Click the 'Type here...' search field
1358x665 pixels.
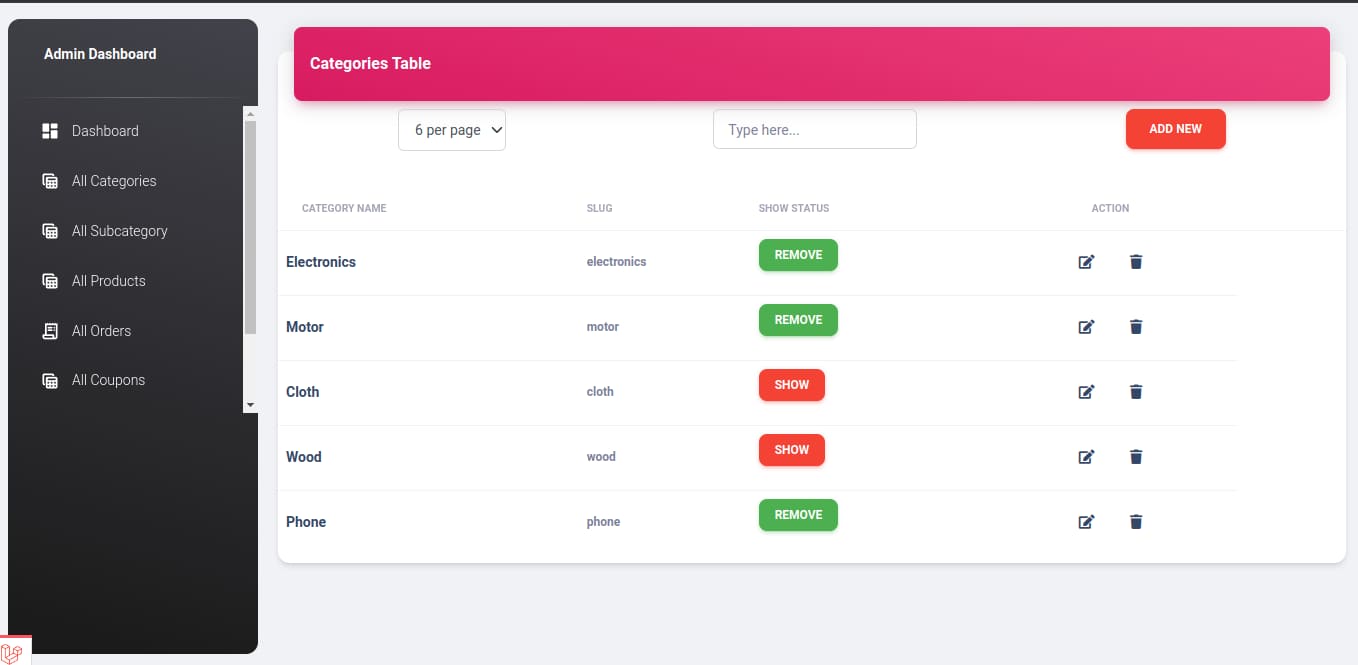click(814, 128)
